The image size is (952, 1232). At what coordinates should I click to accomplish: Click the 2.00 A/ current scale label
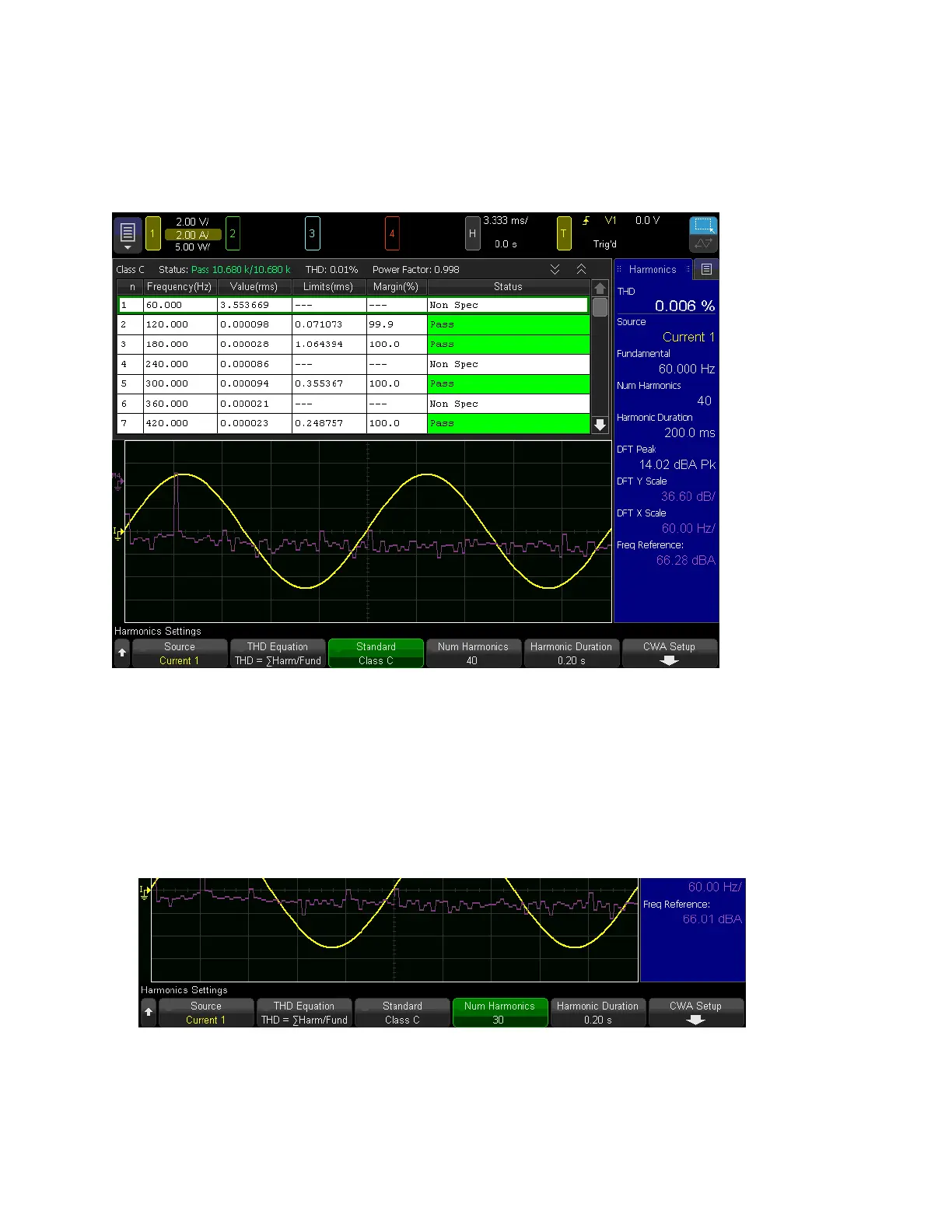(193, 235)
